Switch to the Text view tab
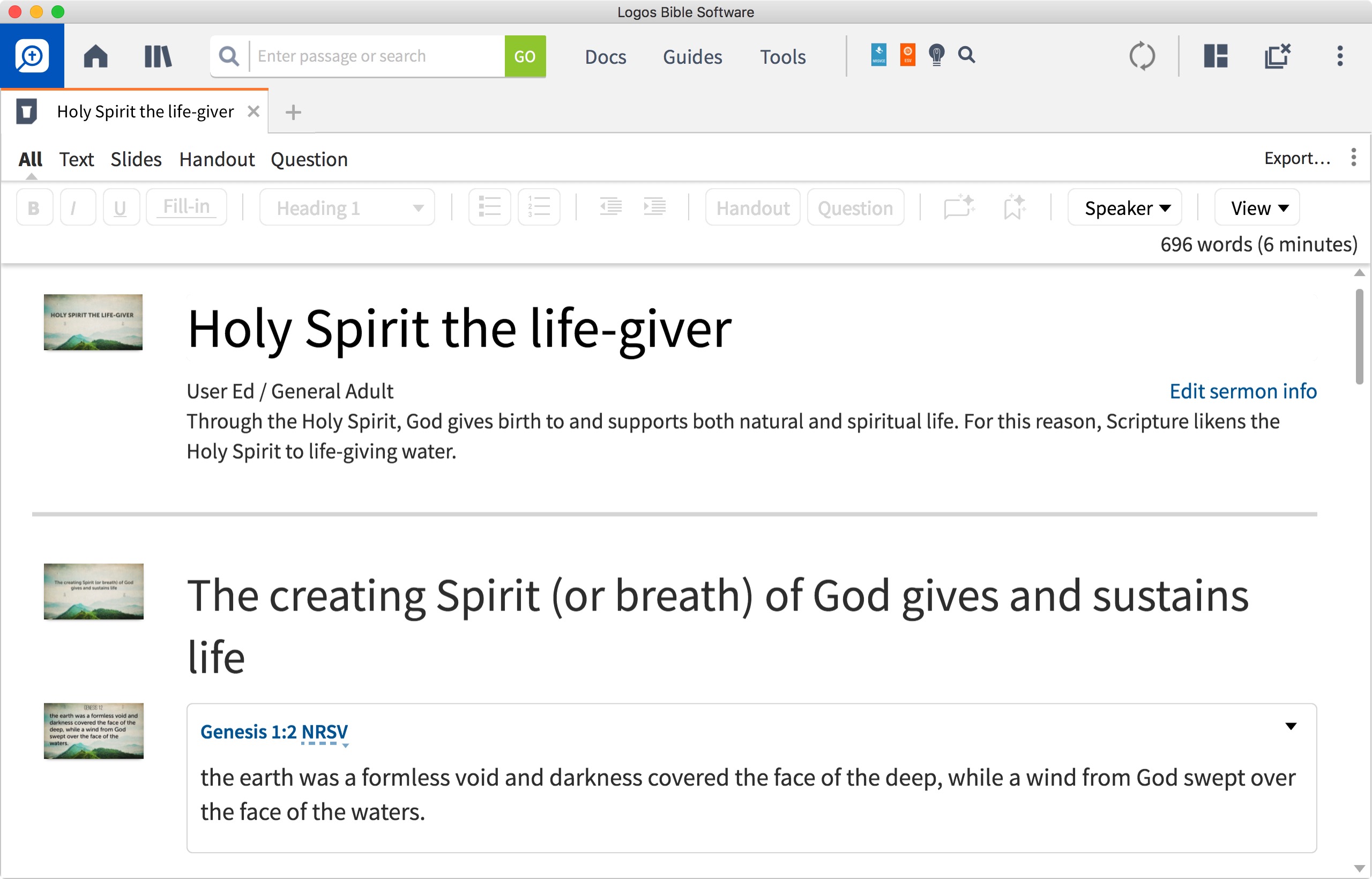 (77, 159)
